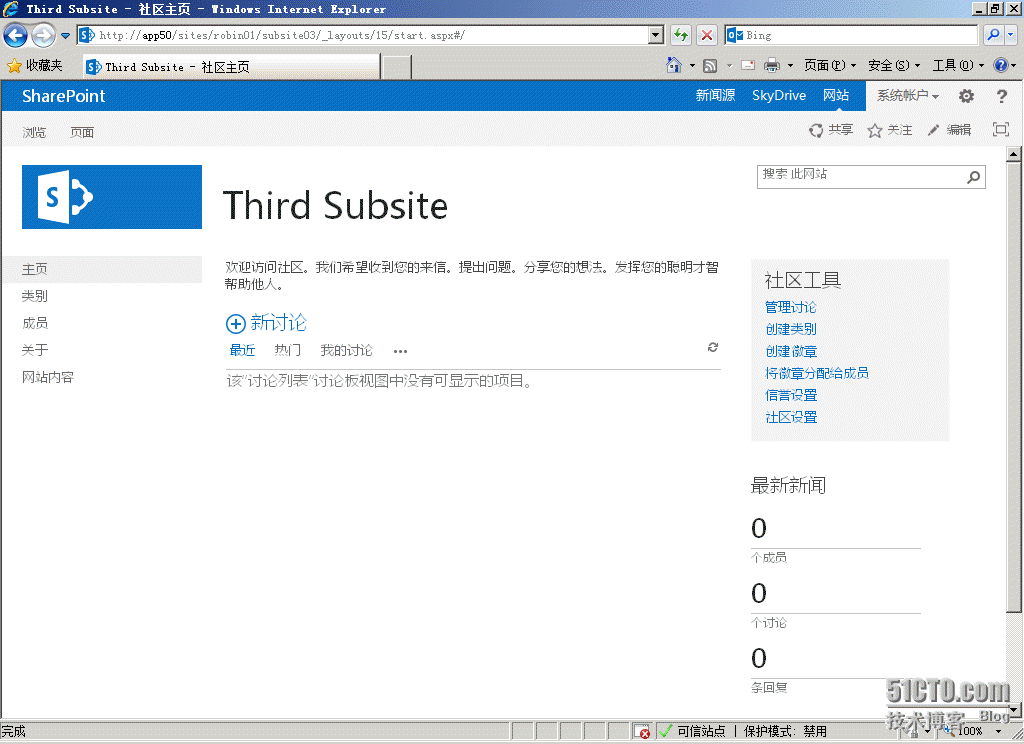
Task: Expand the Print options dropdown arrow
Action: coord(790,65)
